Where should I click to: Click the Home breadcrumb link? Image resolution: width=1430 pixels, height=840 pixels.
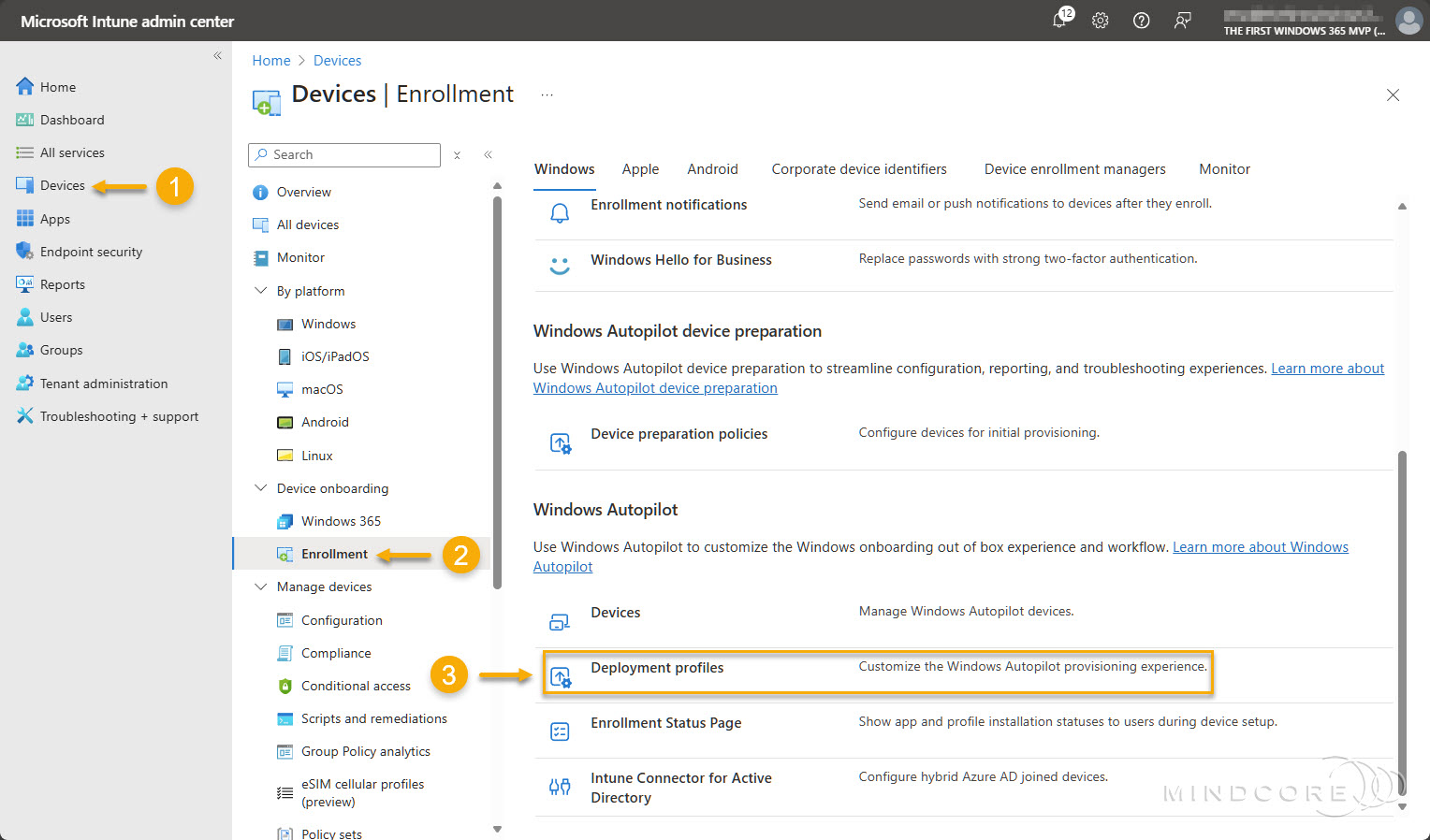point(271,61)
